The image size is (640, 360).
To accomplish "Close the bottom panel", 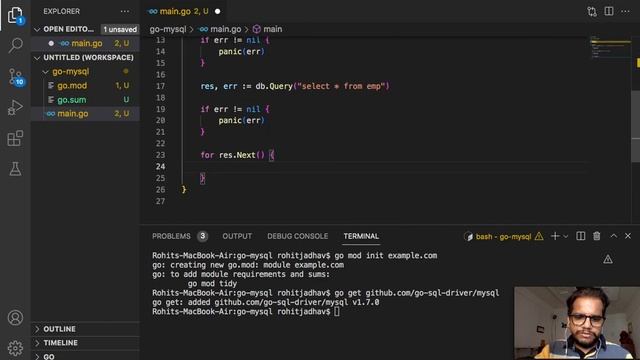I will (x=628, y=236).
